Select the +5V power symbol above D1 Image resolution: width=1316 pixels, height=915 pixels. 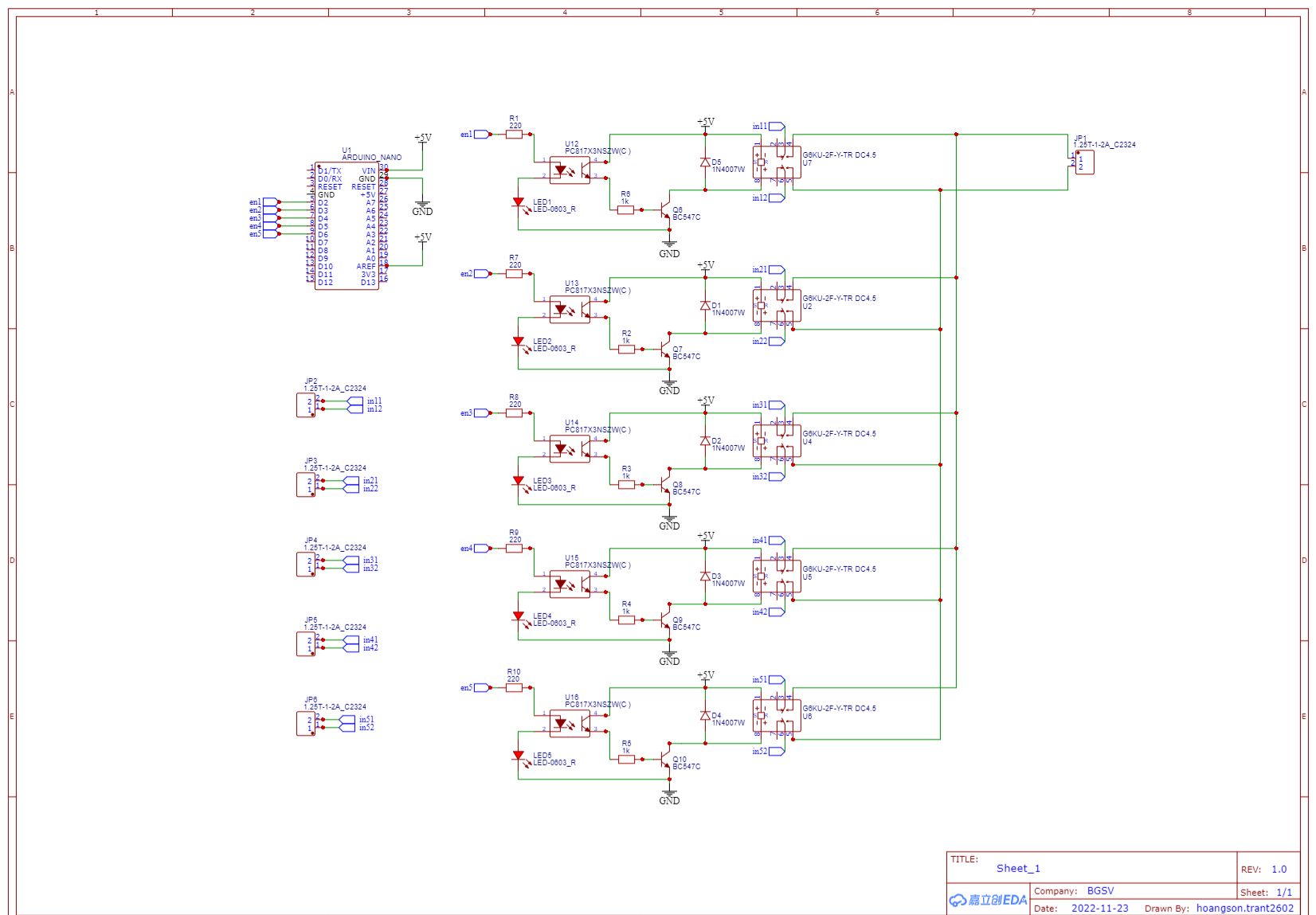click(x=704, y=264)
